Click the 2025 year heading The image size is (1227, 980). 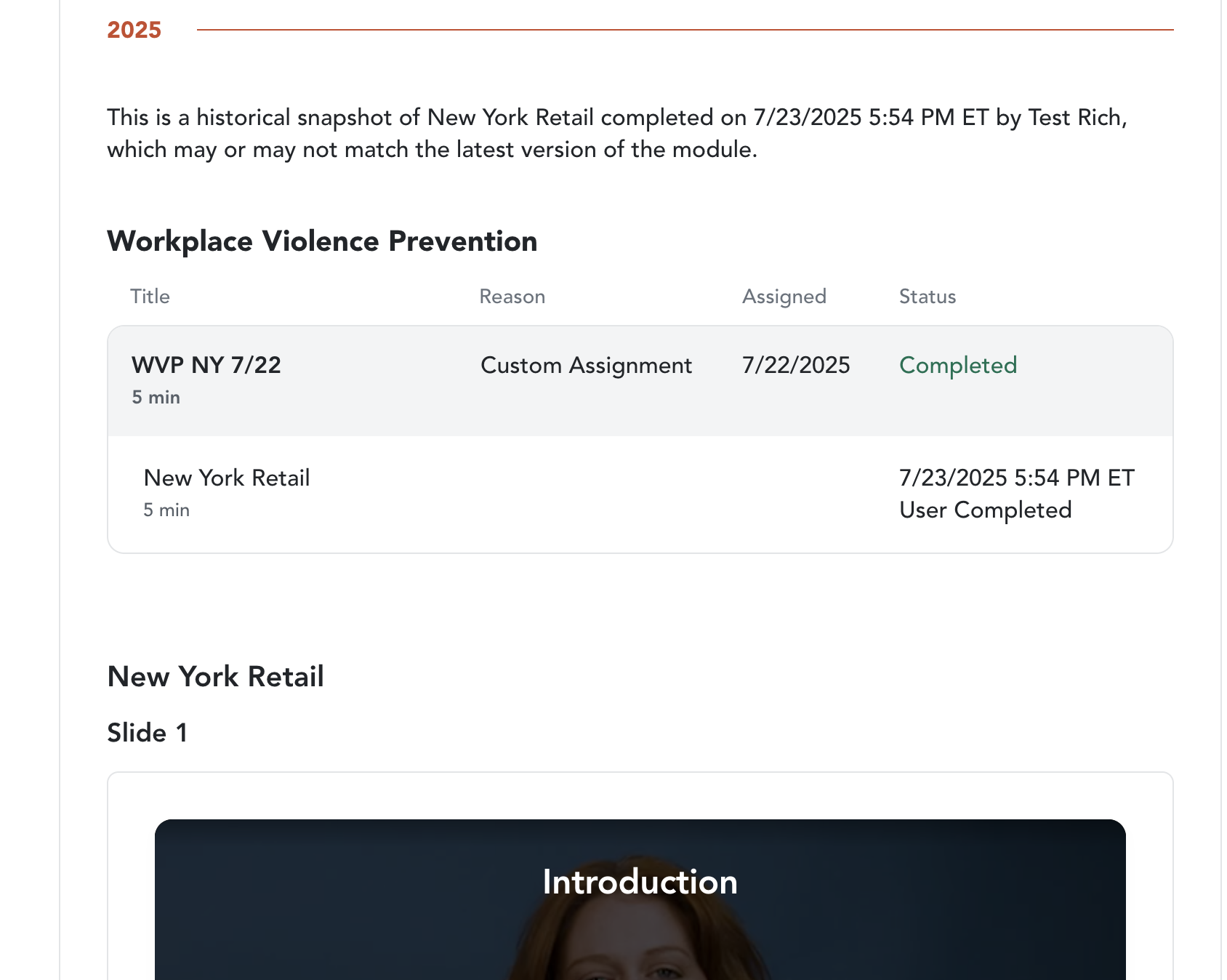(134, 30)
